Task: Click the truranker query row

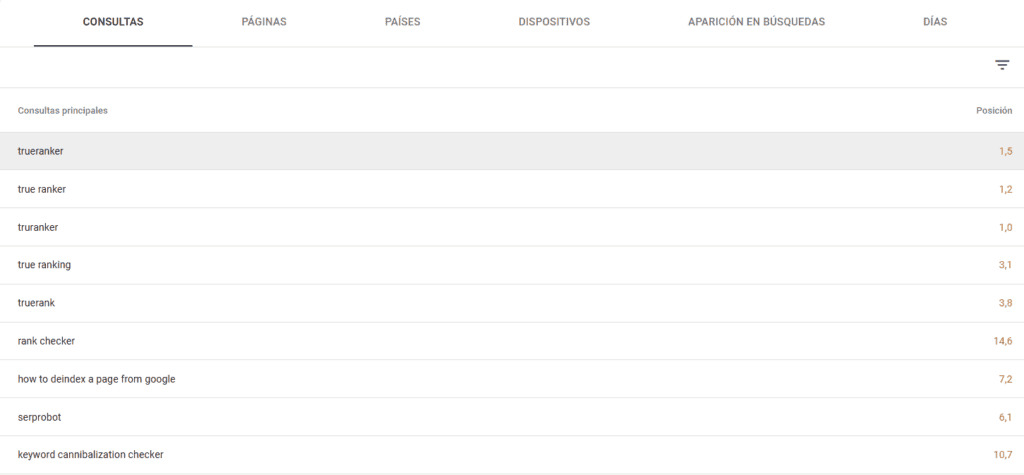Action: click(38, 227)
